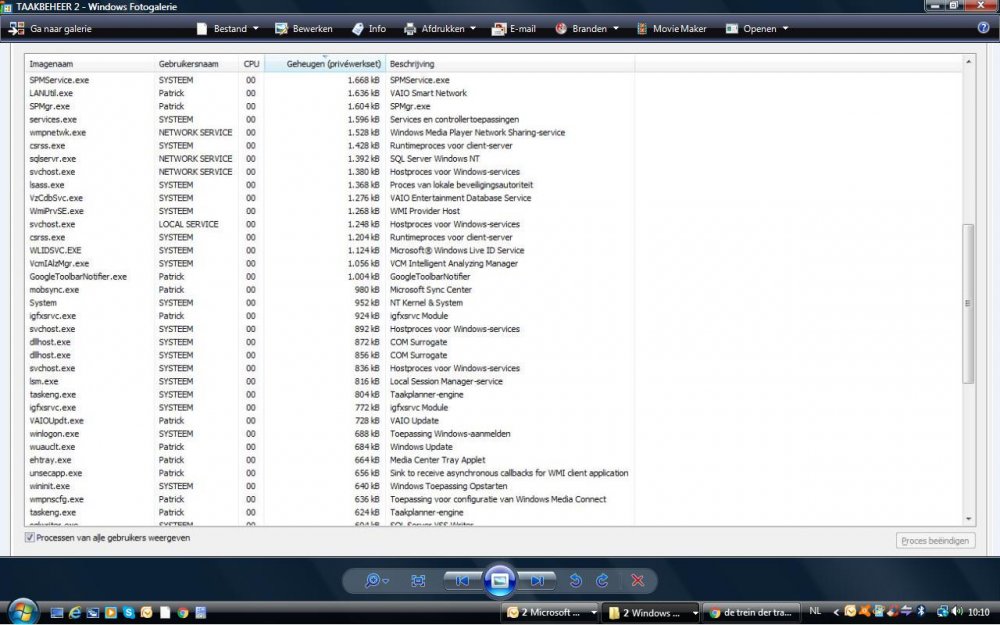Click the Beschrijving column header
This screenshot has height=625, width=1000.
[510, 64]
